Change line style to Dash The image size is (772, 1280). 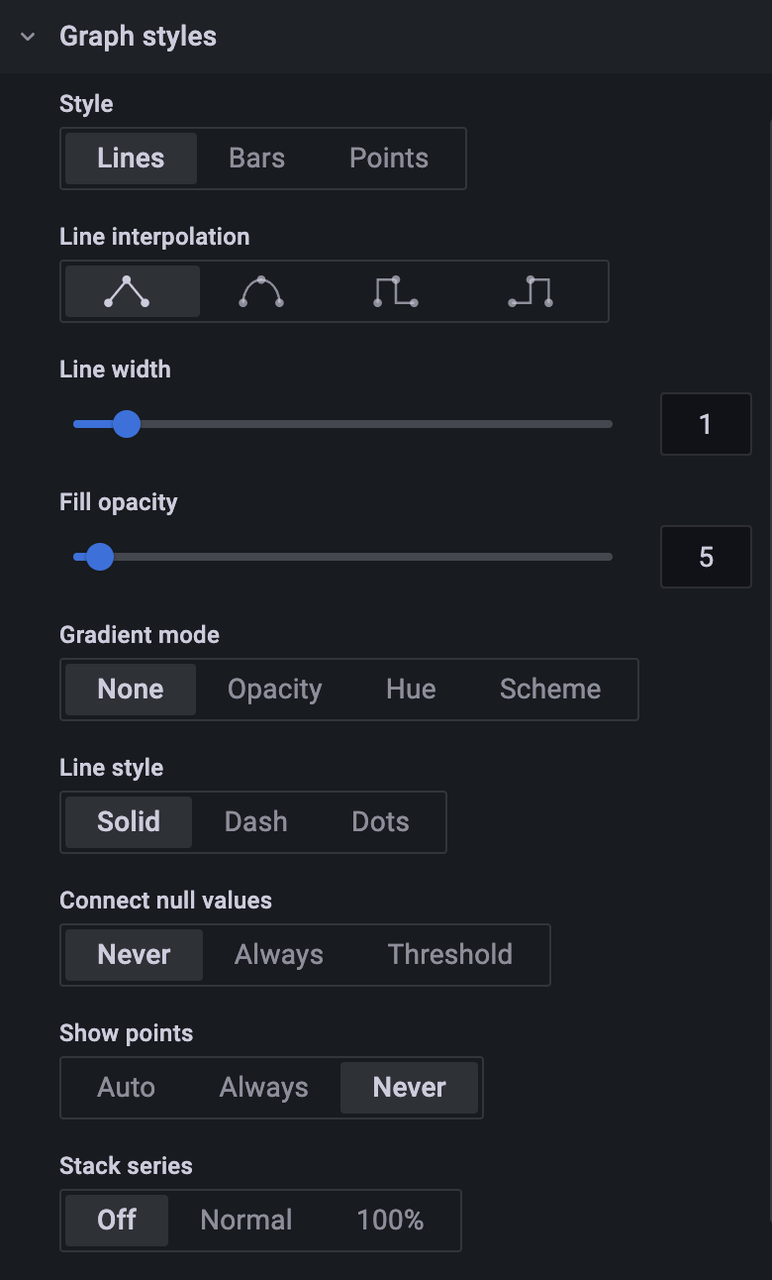coord(255,821)
